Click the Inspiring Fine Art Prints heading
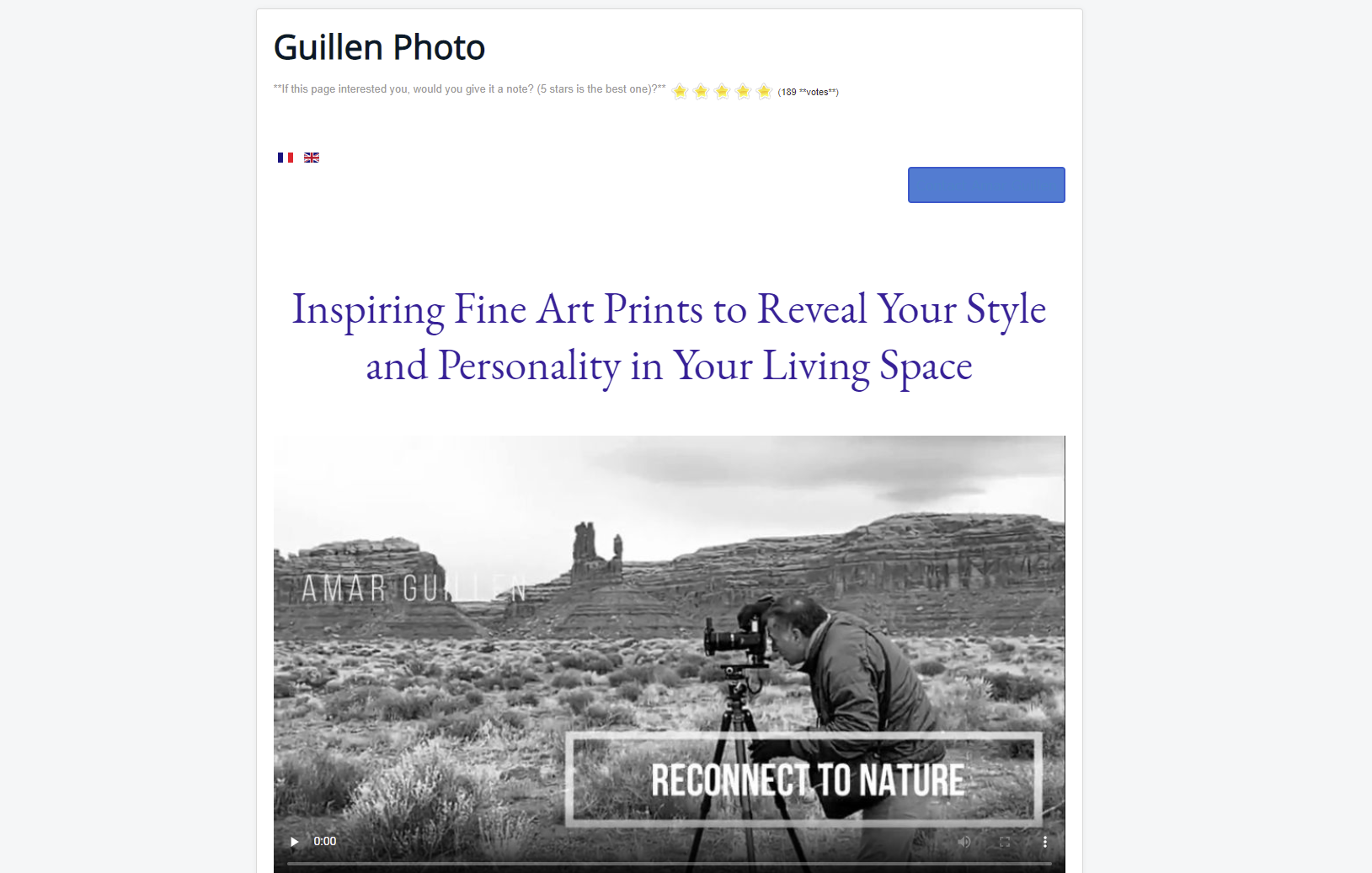Viewport: 1372px width, 873px height. click(669, 337)
